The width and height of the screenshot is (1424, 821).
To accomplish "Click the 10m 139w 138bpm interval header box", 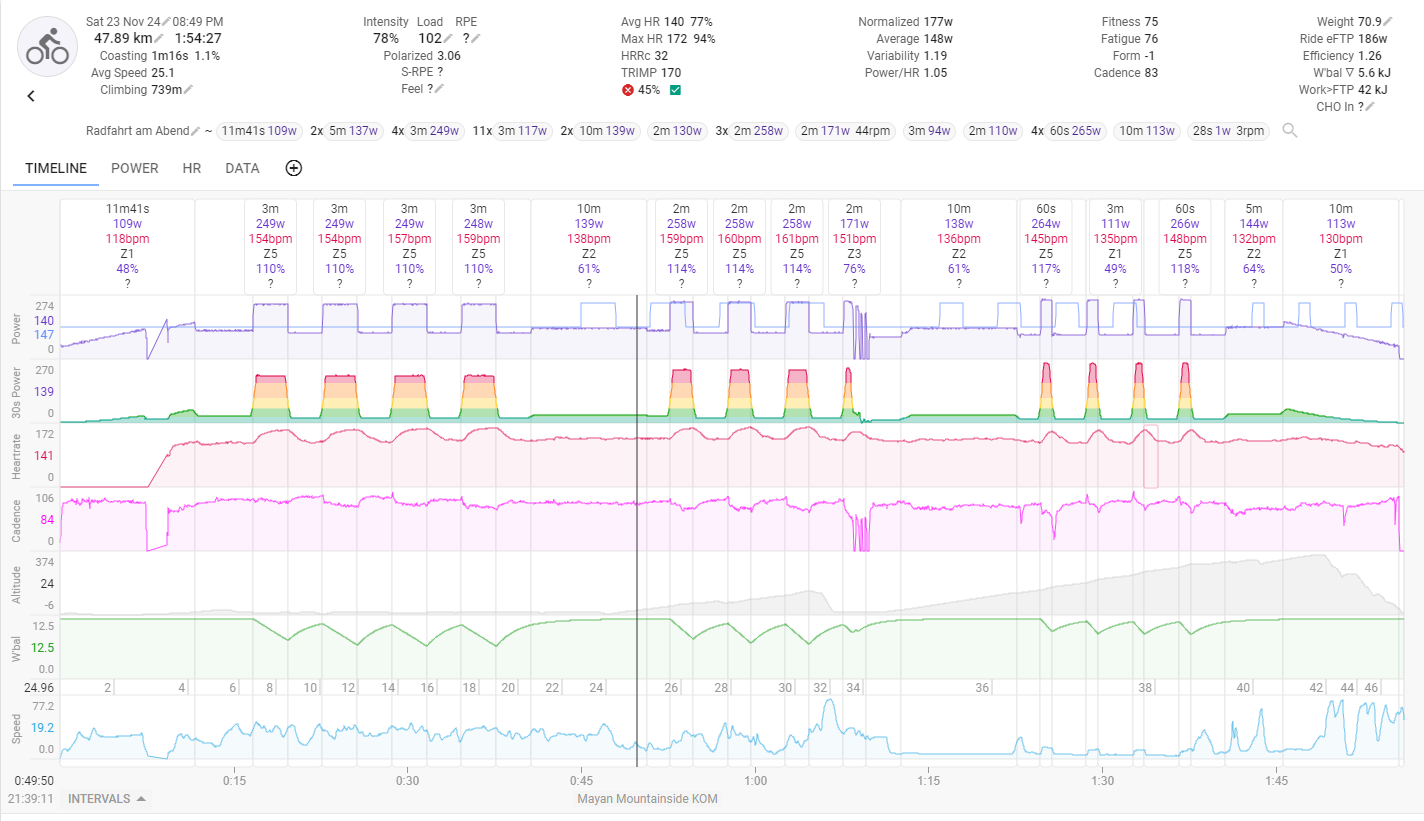I will pos(589,246).
